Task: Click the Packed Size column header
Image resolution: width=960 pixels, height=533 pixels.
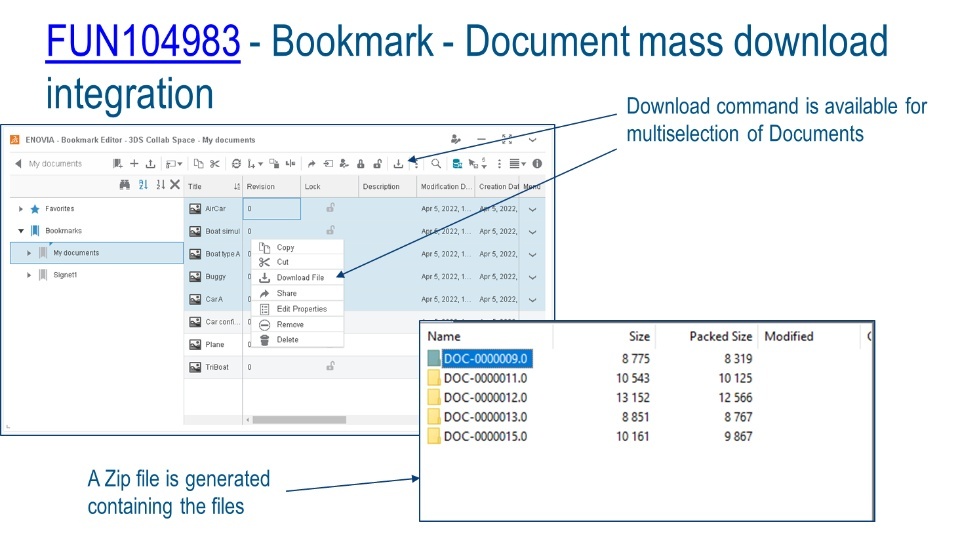Action: [x=721, y=336]
